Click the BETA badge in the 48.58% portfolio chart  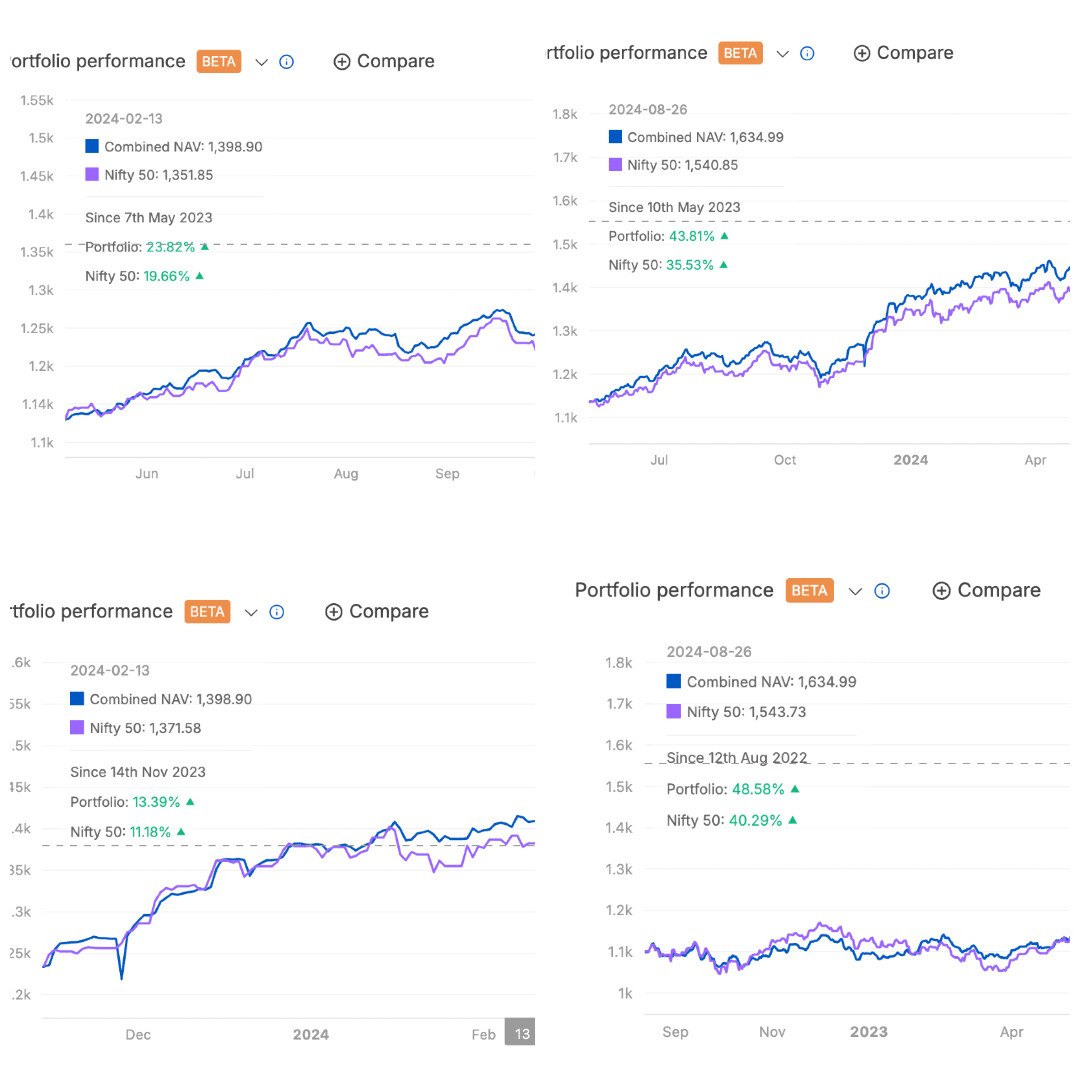(809, 591)
